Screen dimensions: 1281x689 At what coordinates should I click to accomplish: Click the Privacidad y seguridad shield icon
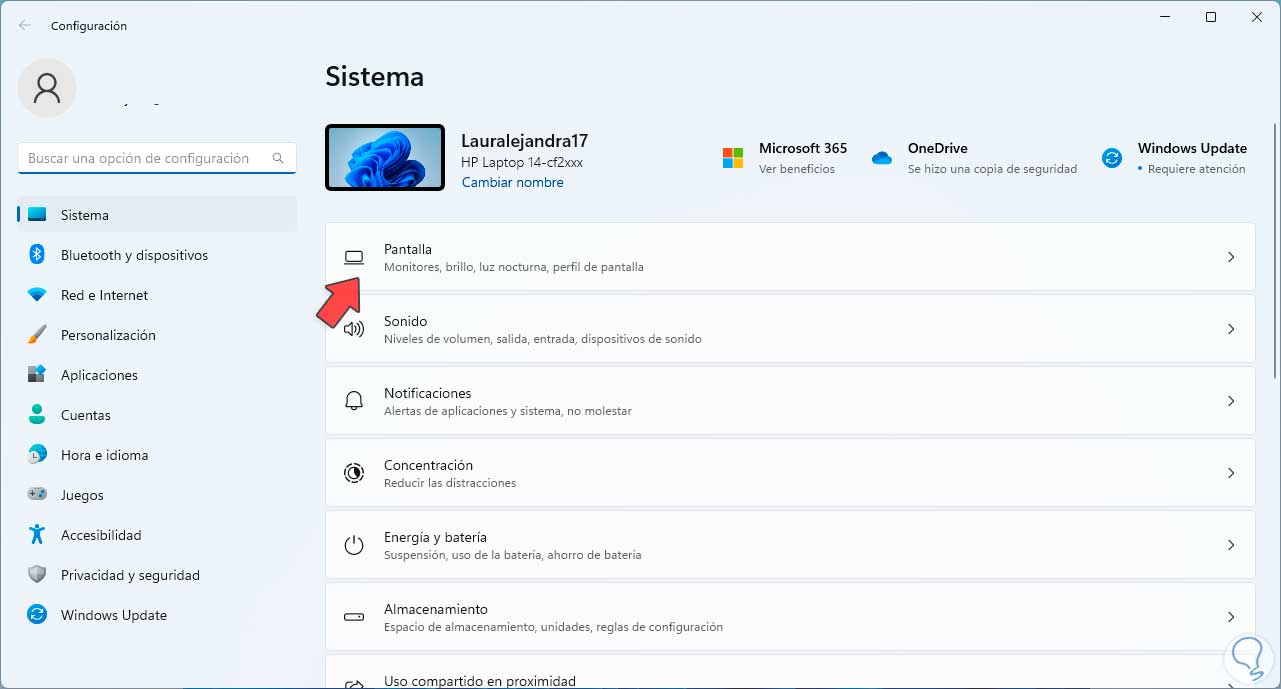coord(37,575)
